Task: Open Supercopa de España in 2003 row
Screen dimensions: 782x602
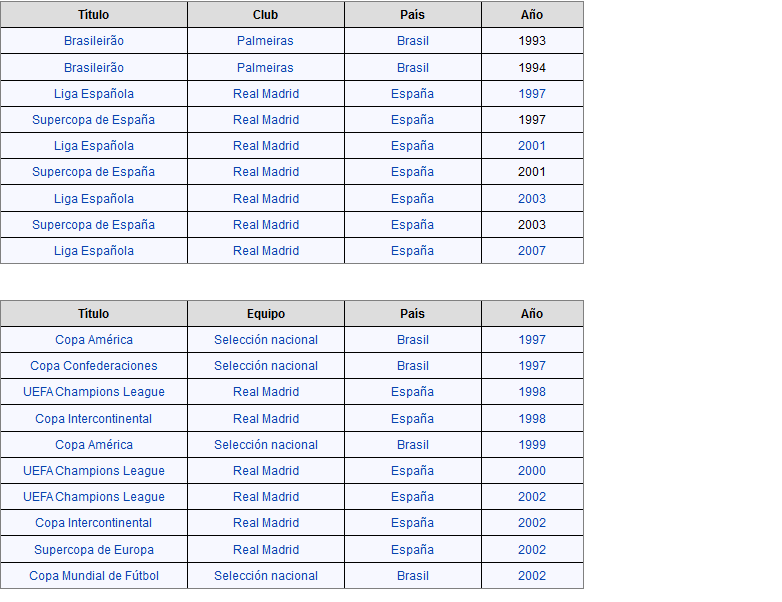Action: pyautogui.click(x=94, y=225)
